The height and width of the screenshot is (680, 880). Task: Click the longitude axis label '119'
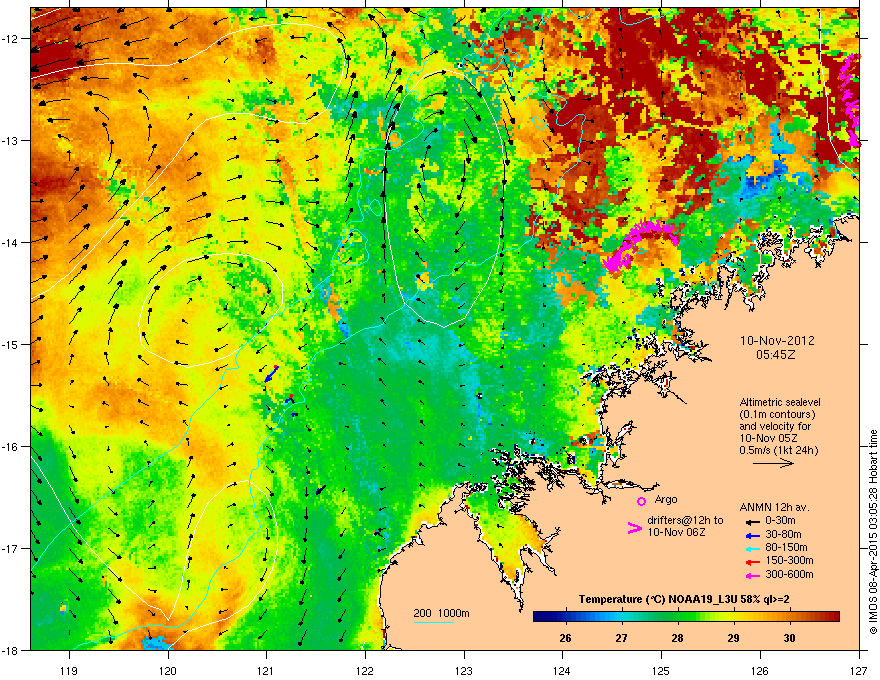(x=69, y=670)
